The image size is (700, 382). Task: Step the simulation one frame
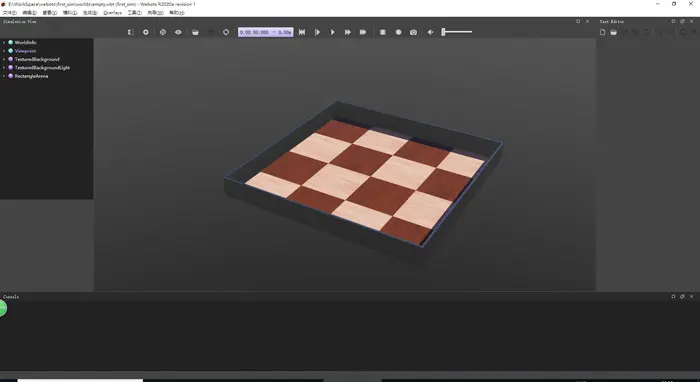coord(317,32)
